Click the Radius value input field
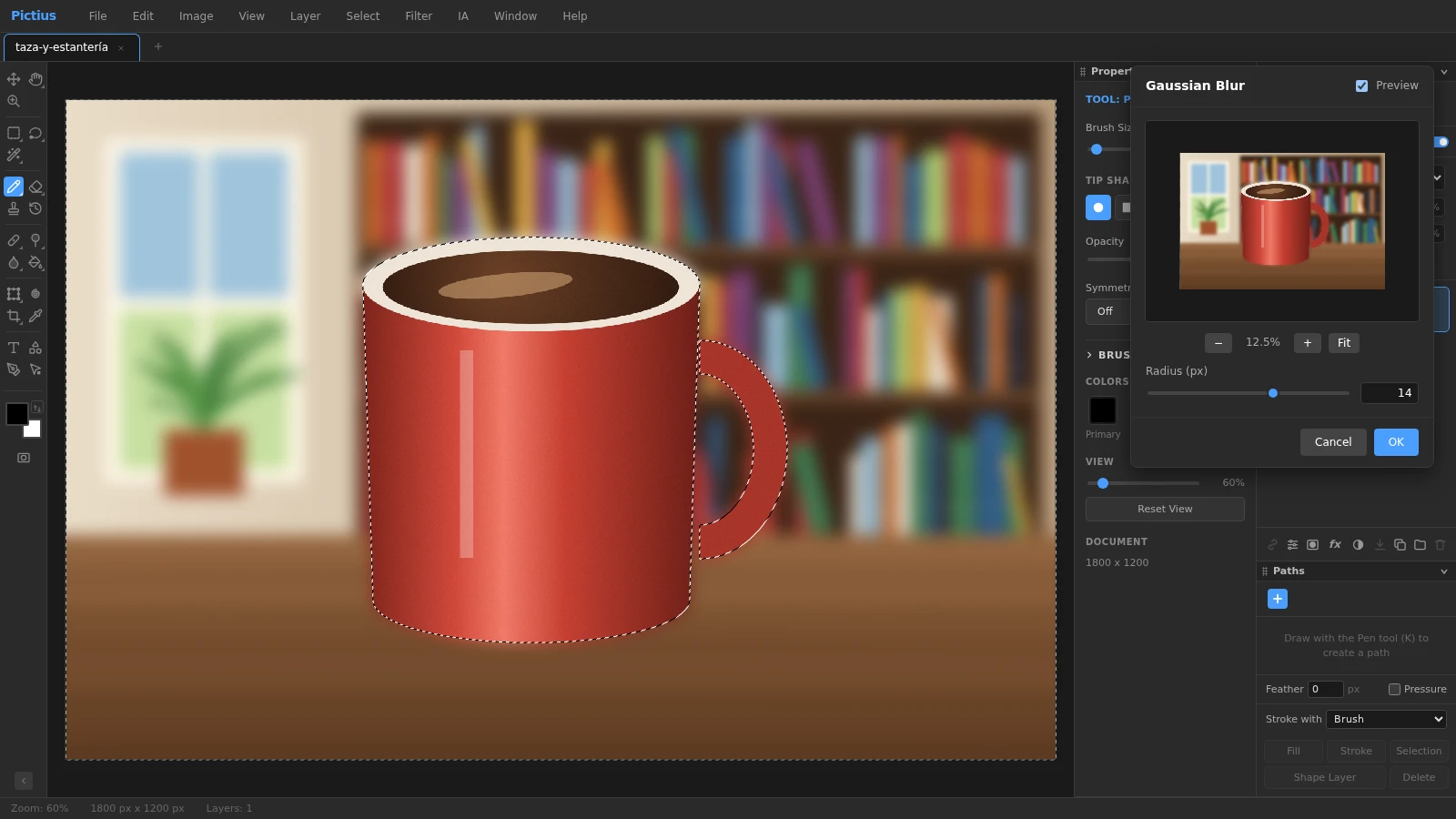1456x819 pixels. tap(1390, 393)
